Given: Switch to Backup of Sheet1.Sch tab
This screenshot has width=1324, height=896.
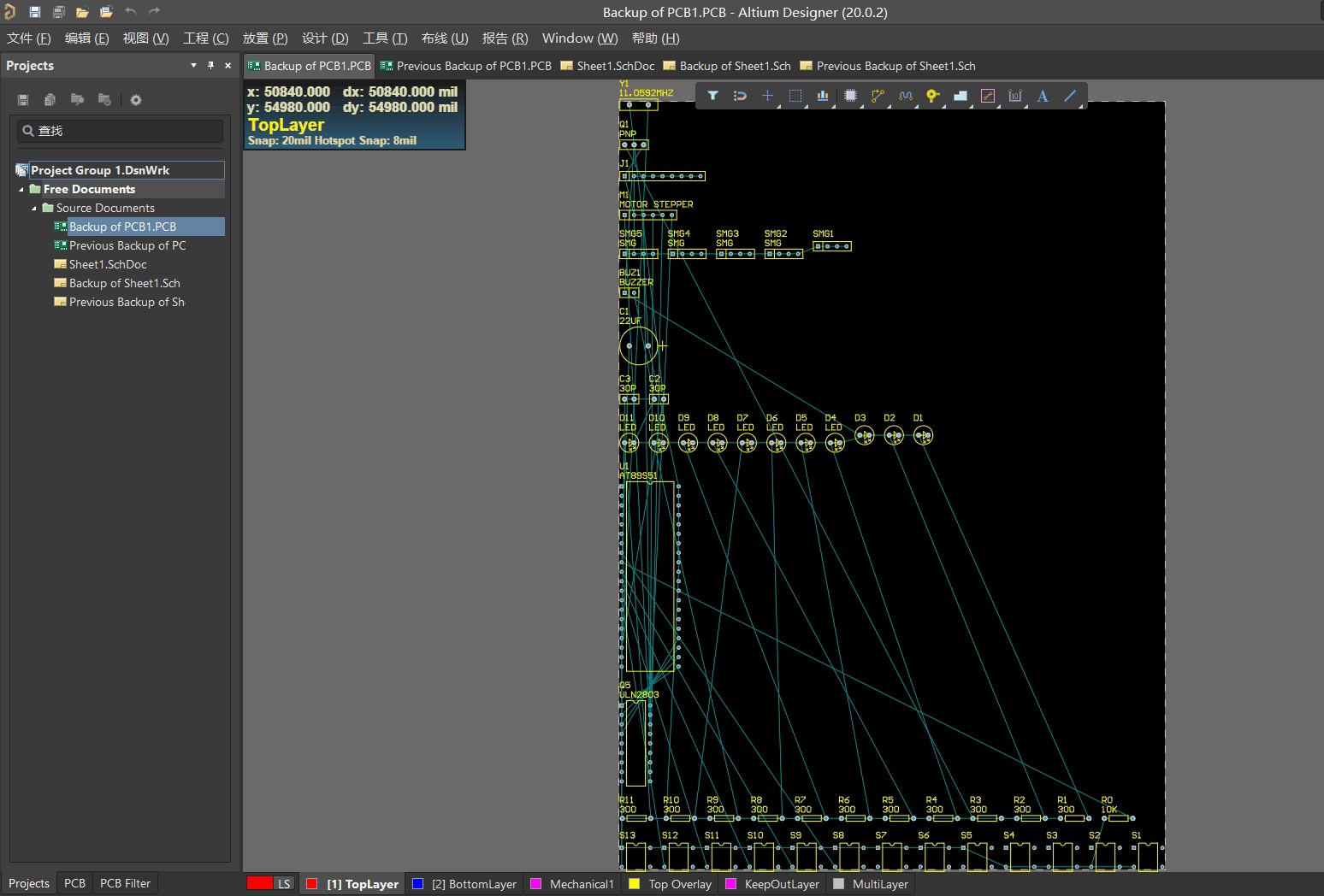Looking at the screenshot, I should 727,66.
